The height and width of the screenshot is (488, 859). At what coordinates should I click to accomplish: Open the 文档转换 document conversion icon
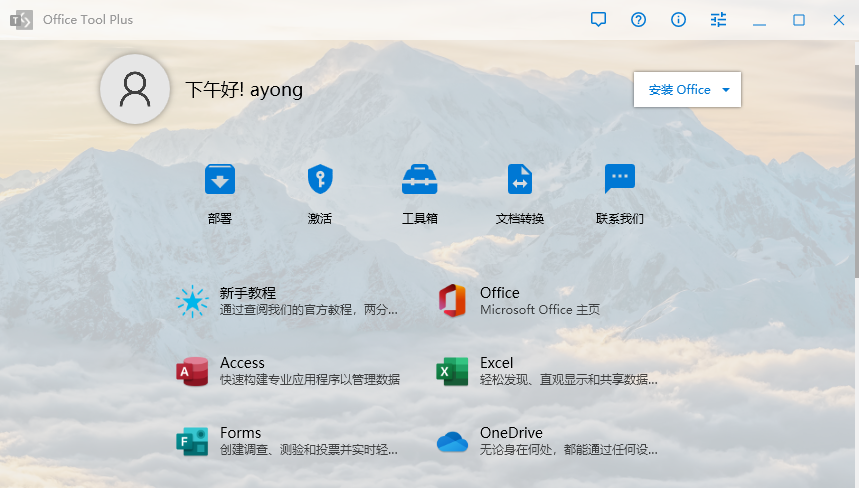point(520,179)
